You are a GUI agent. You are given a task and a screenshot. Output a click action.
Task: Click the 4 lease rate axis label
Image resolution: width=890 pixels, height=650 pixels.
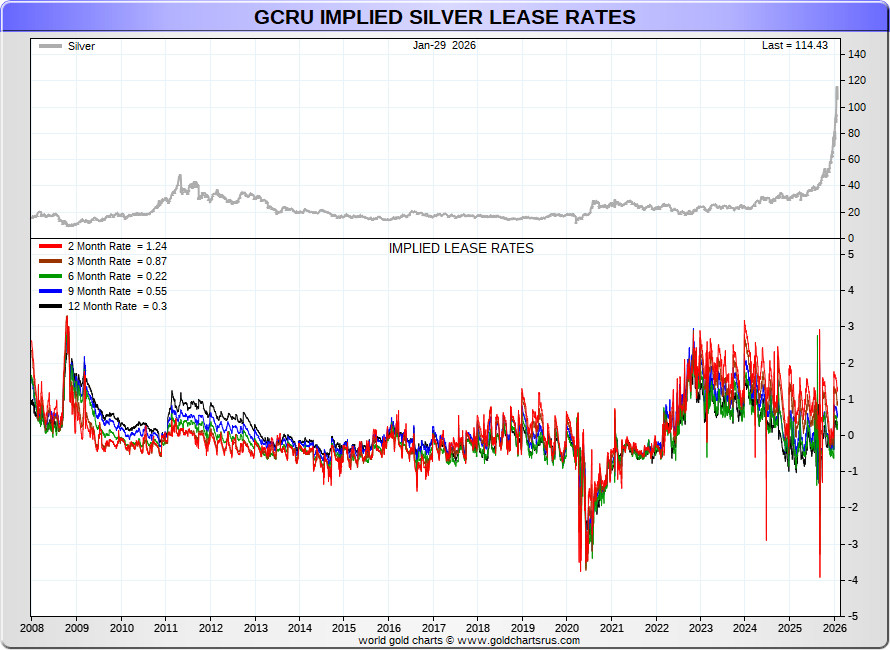point(851,290)
